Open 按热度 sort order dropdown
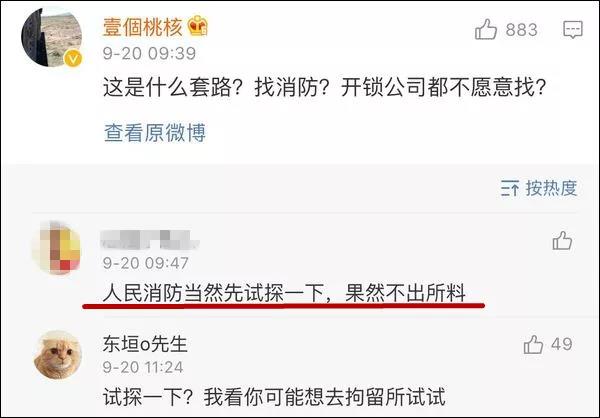This screenshot has height=418, width=600. tap(539, 188)
